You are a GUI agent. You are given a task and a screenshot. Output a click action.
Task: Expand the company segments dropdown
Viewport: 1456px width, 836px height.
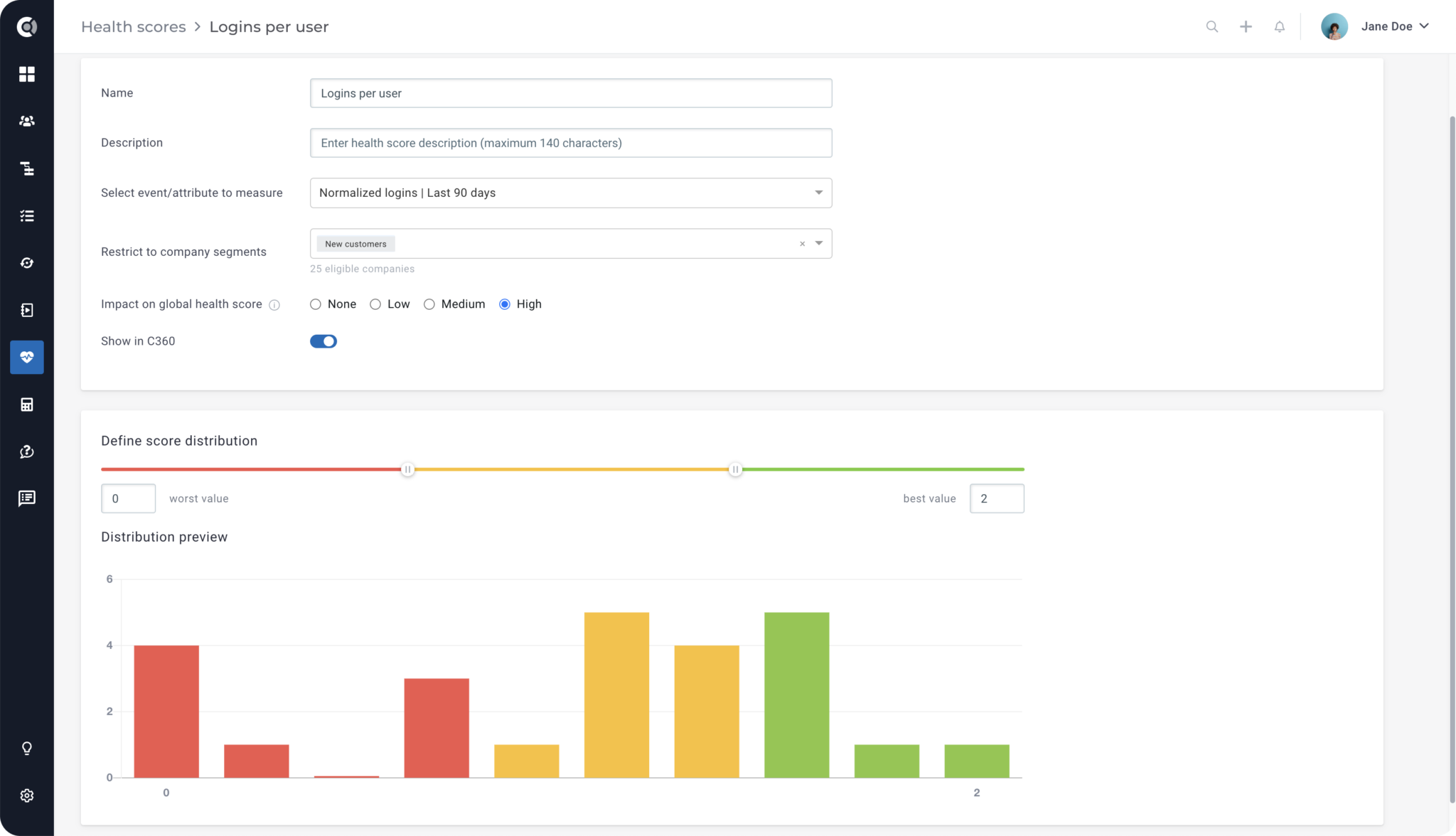coord(818,243)
